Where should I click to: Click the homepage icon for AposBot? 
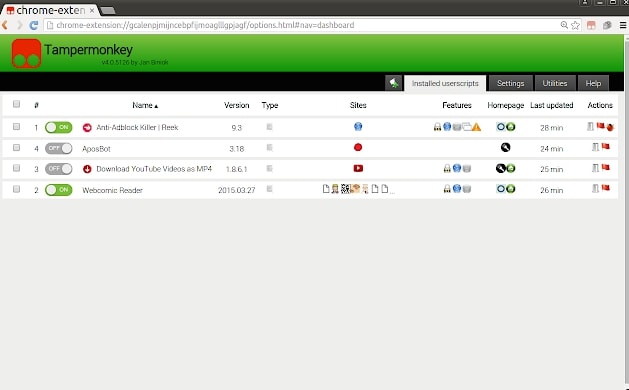click(505, 147)
